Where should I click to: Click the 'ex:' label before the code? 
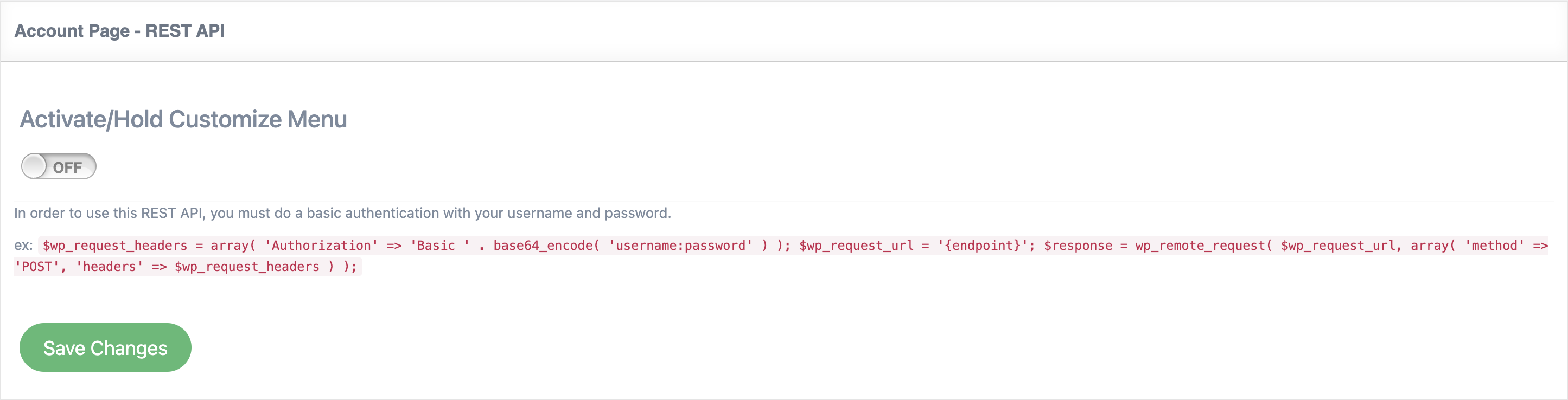23,246
